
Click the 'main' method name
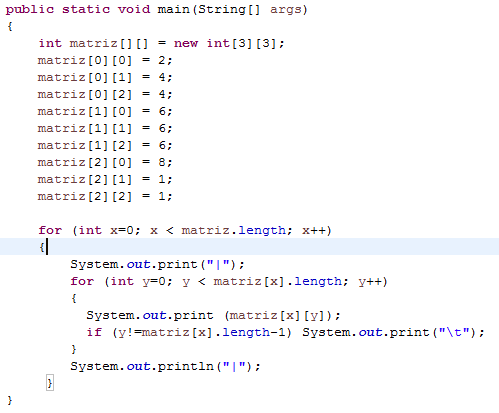coord(173,9)
